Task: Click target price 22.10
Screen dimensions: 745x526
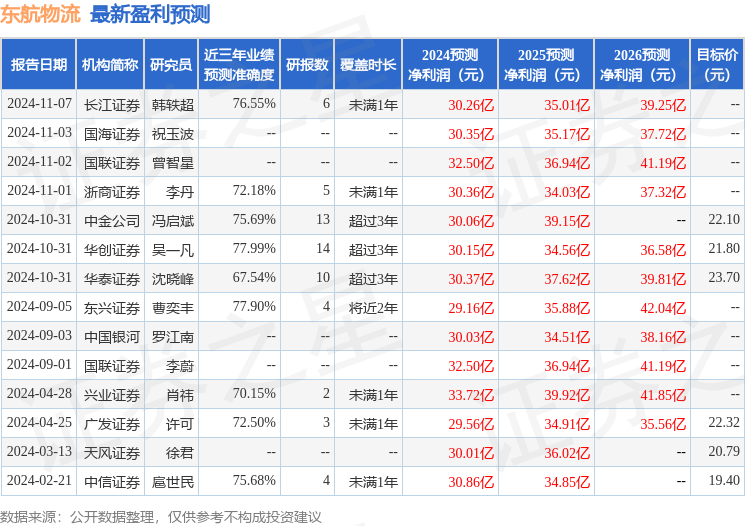Action: (724, 220)
